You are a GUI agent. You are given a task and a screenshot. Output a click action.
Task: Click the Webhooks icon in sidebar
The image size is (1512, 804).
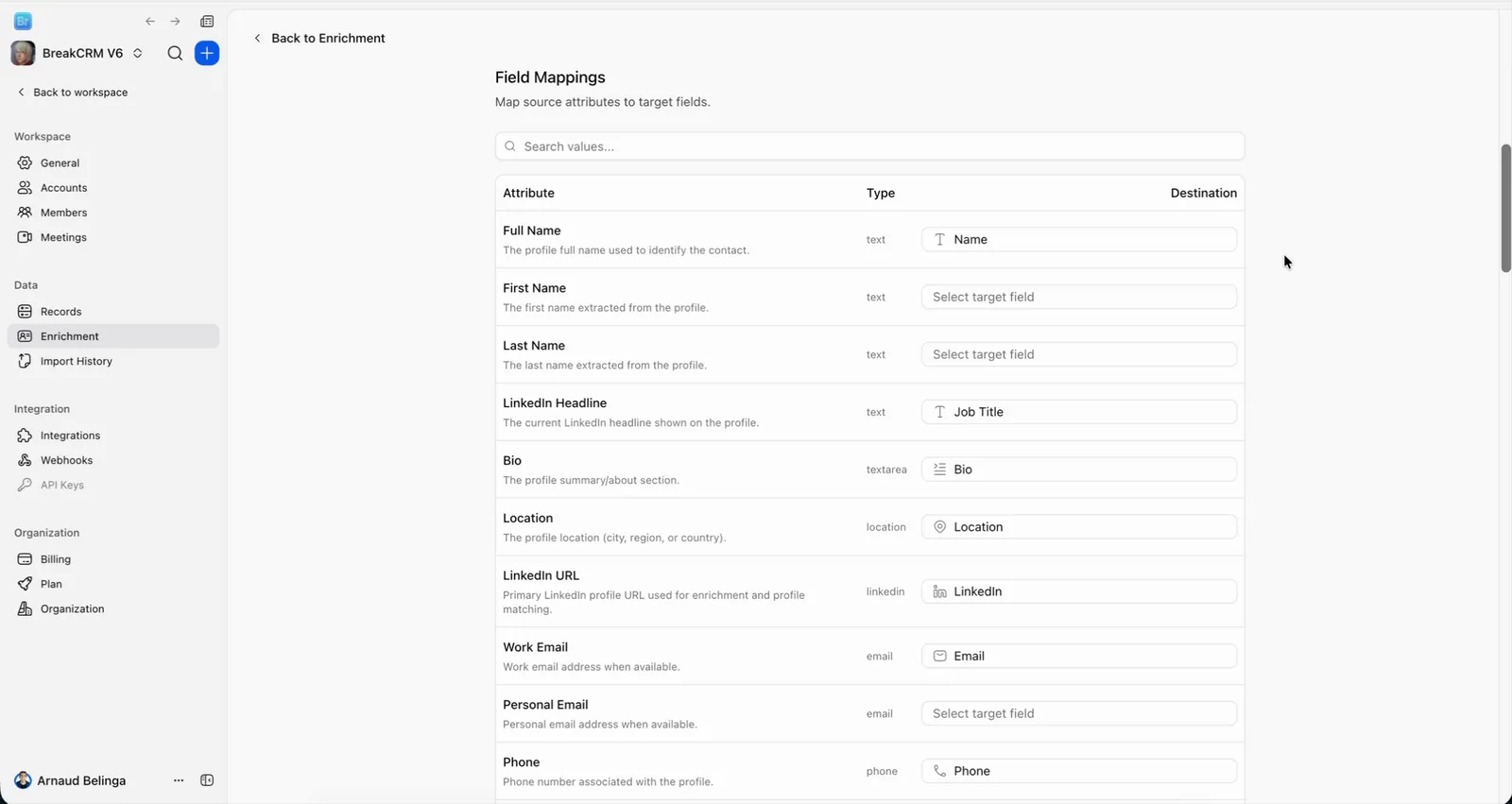click(x=25, y=460)
